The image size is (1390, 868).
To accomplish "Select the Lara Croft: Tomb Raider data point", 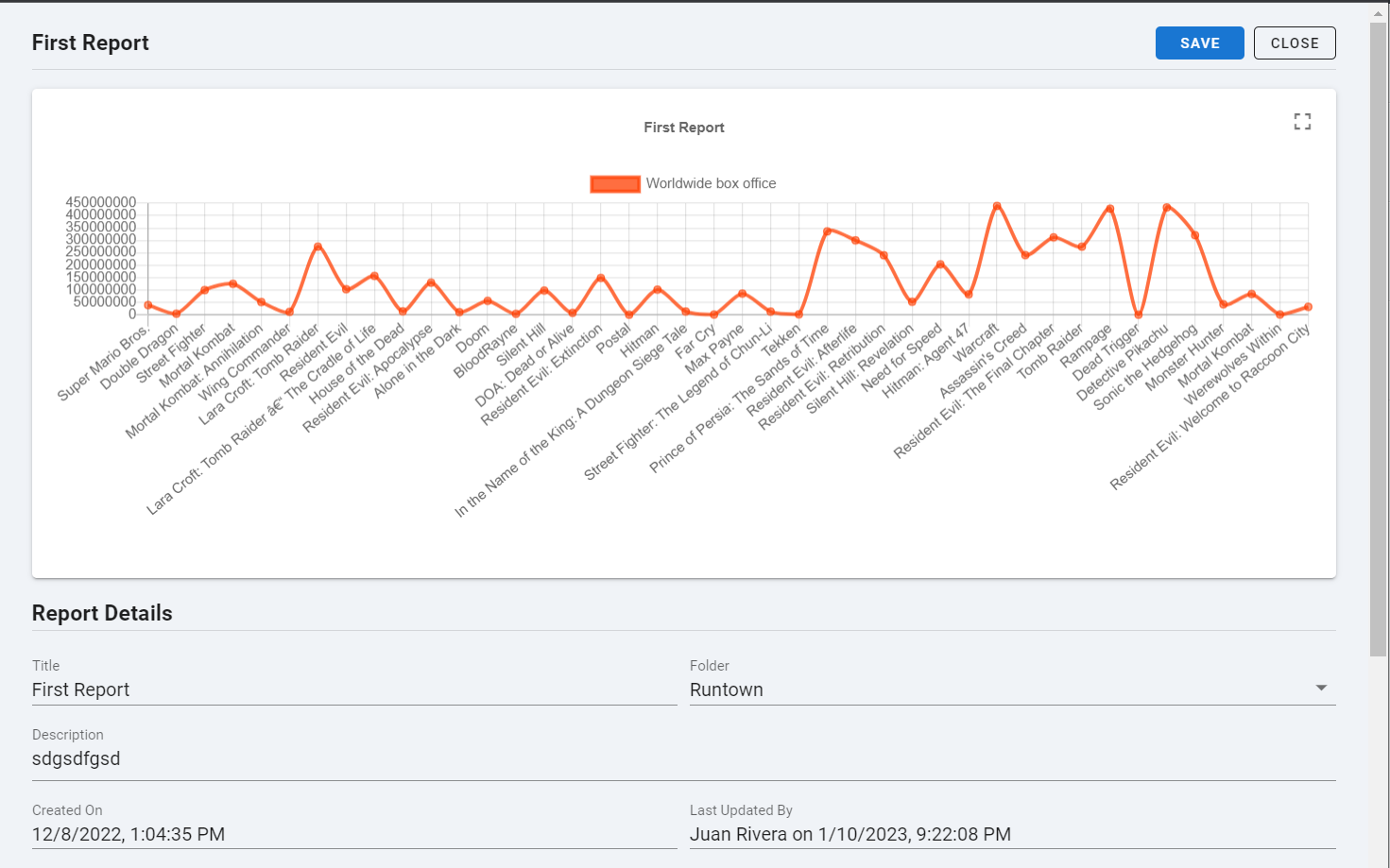I will click(317, 247).
